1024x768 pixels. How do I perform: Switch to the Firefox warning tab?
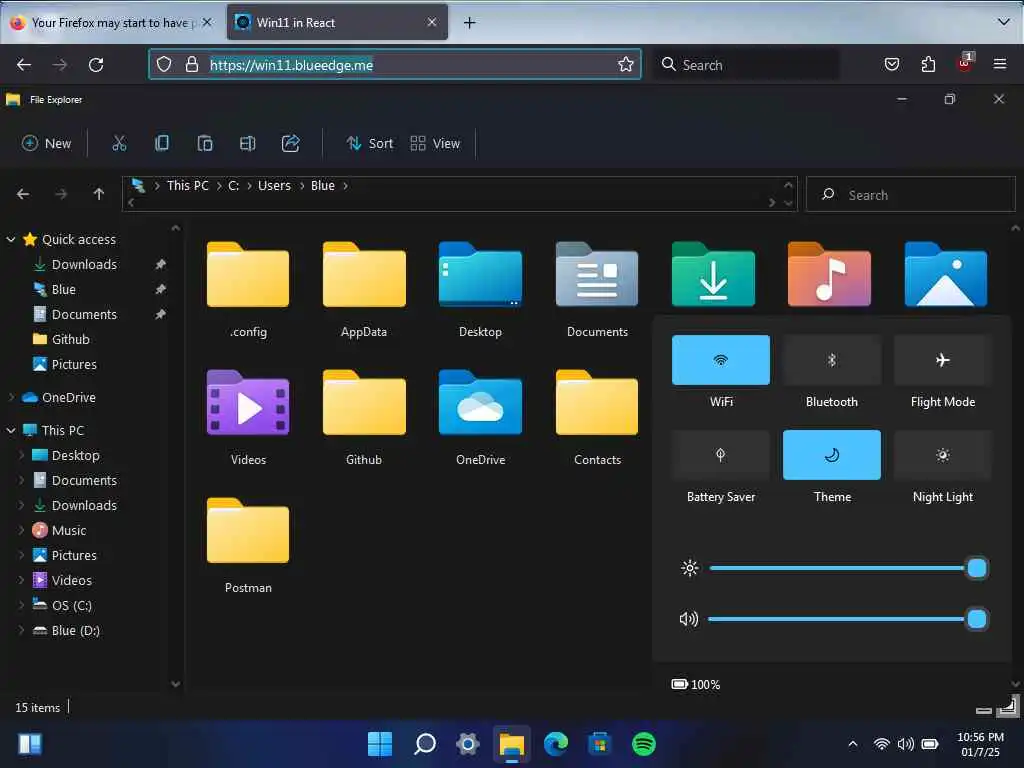[x=112, y=23]
